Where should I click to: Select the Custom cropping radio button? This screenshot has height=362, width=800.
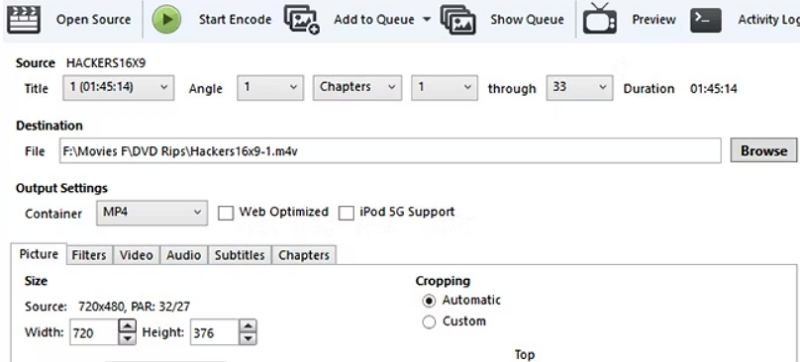coord(430,322)
